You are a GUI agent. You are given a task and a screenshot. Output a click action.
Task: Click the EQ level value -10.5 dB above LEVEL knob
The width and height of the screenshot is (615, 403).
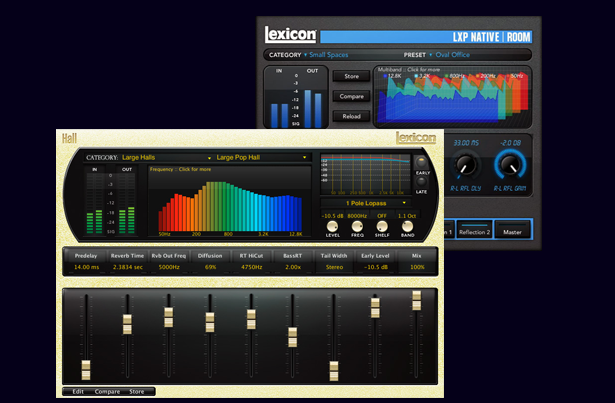click(332, 216)
